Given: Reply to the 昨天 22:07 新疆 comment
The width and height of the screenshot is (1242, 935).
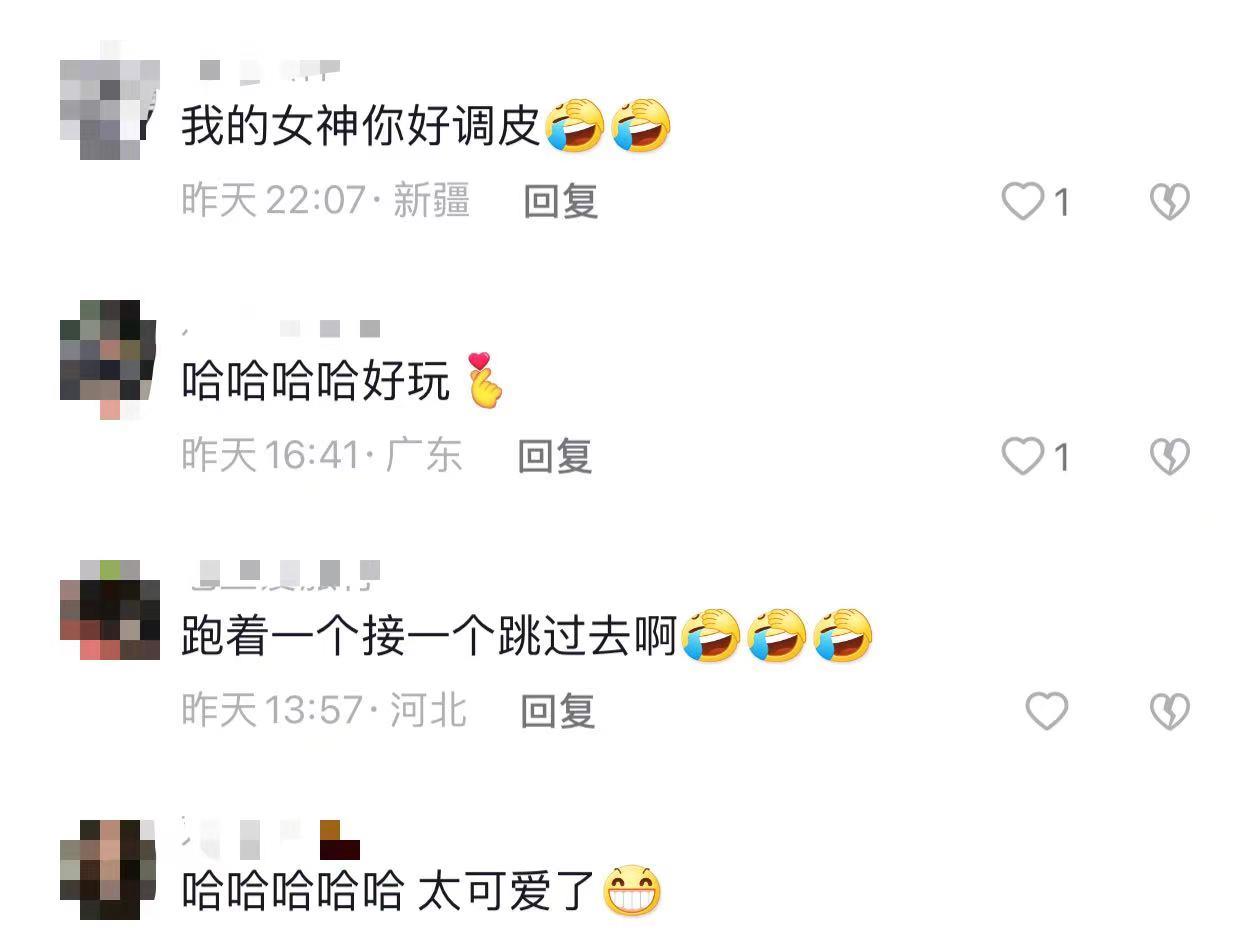Looking at the screenshot, I should coord(561,202).
